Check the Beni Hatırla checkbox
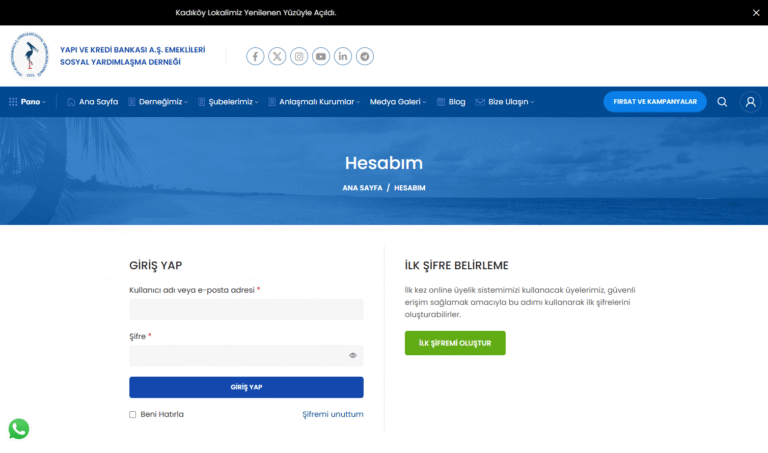The width and height of the screenshot is (768, 453). point(133,414)
